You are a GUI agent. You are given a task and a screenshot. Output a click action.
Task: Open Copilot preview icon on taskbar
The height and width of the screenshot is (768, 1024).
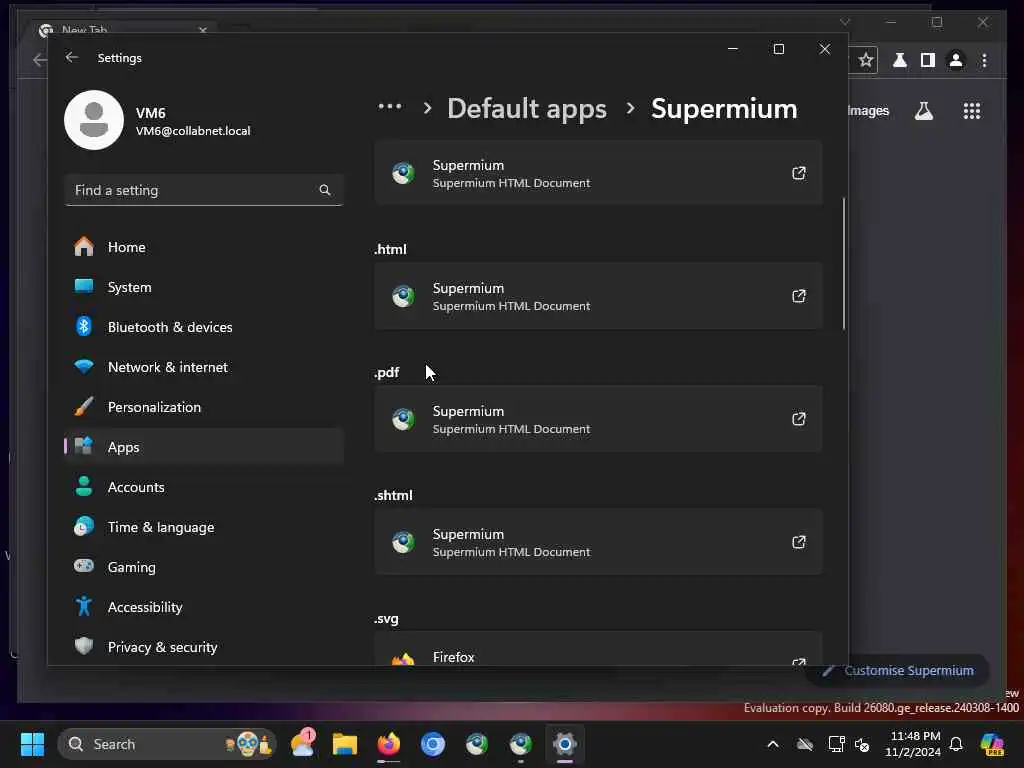(992, 744)
